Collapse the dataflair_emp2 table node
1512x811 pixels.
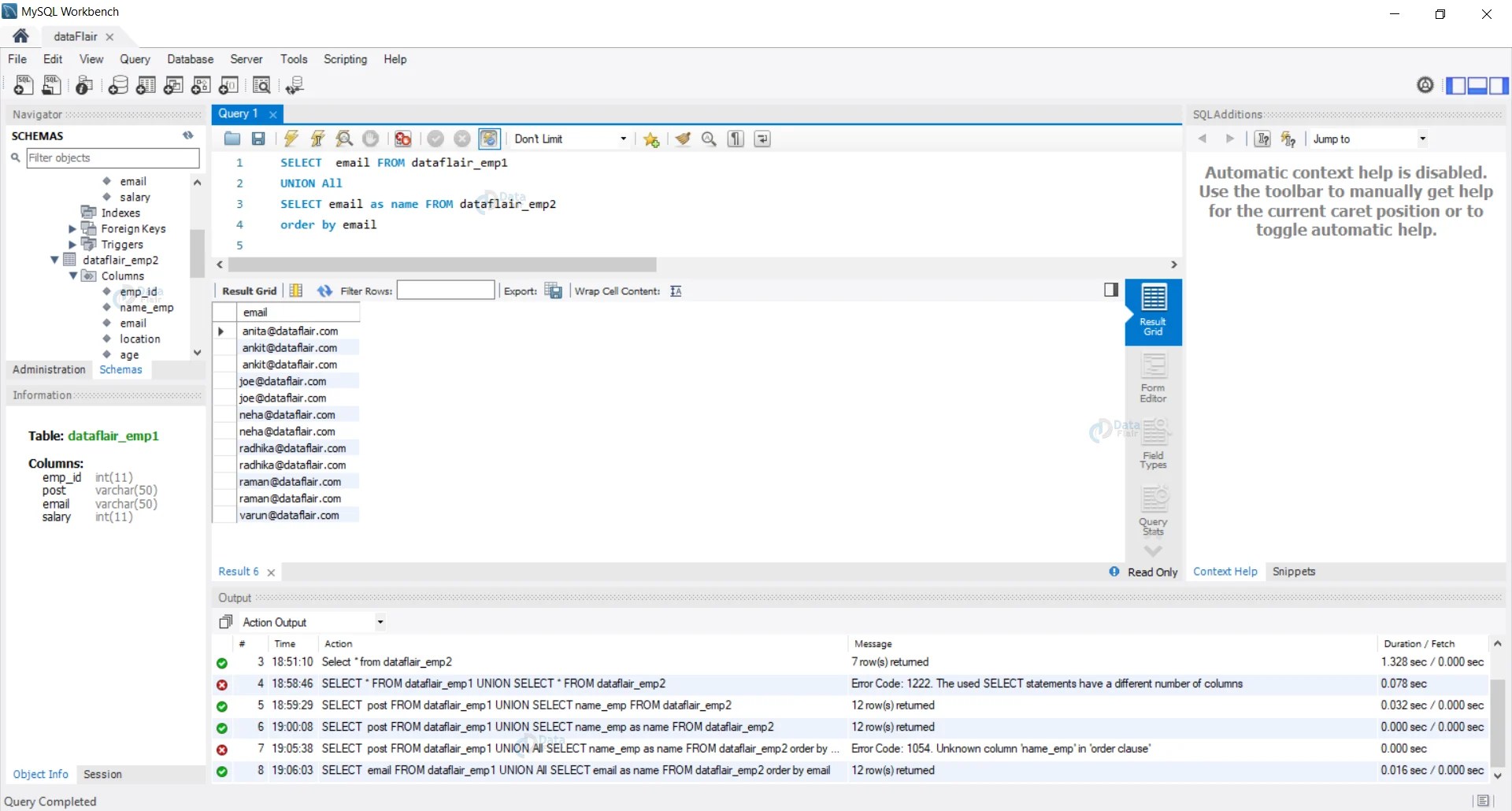54,260
